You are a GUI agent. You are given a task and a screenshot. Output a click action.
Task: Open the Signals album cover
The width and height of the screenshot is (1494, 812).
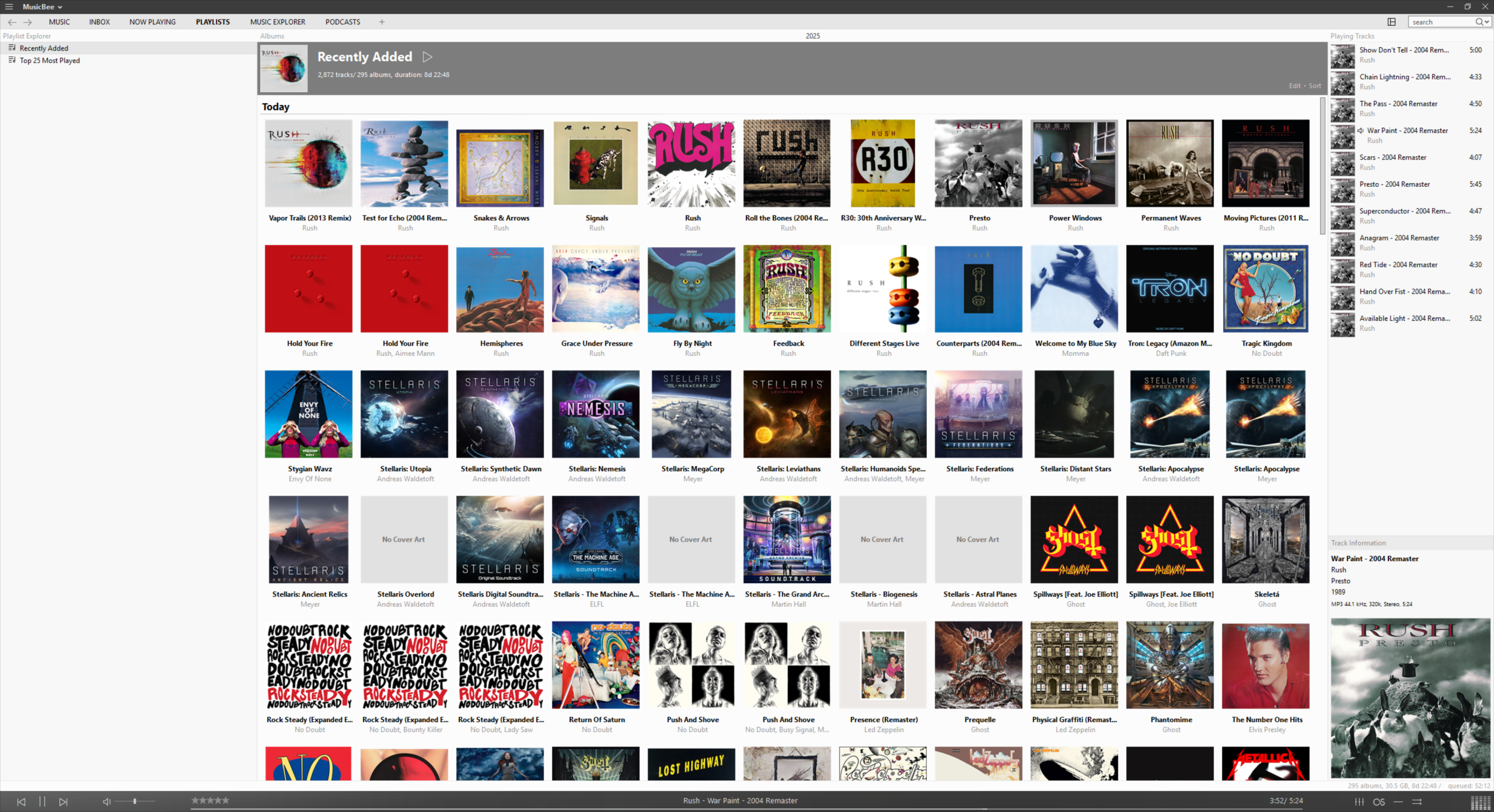click(596, 163)
